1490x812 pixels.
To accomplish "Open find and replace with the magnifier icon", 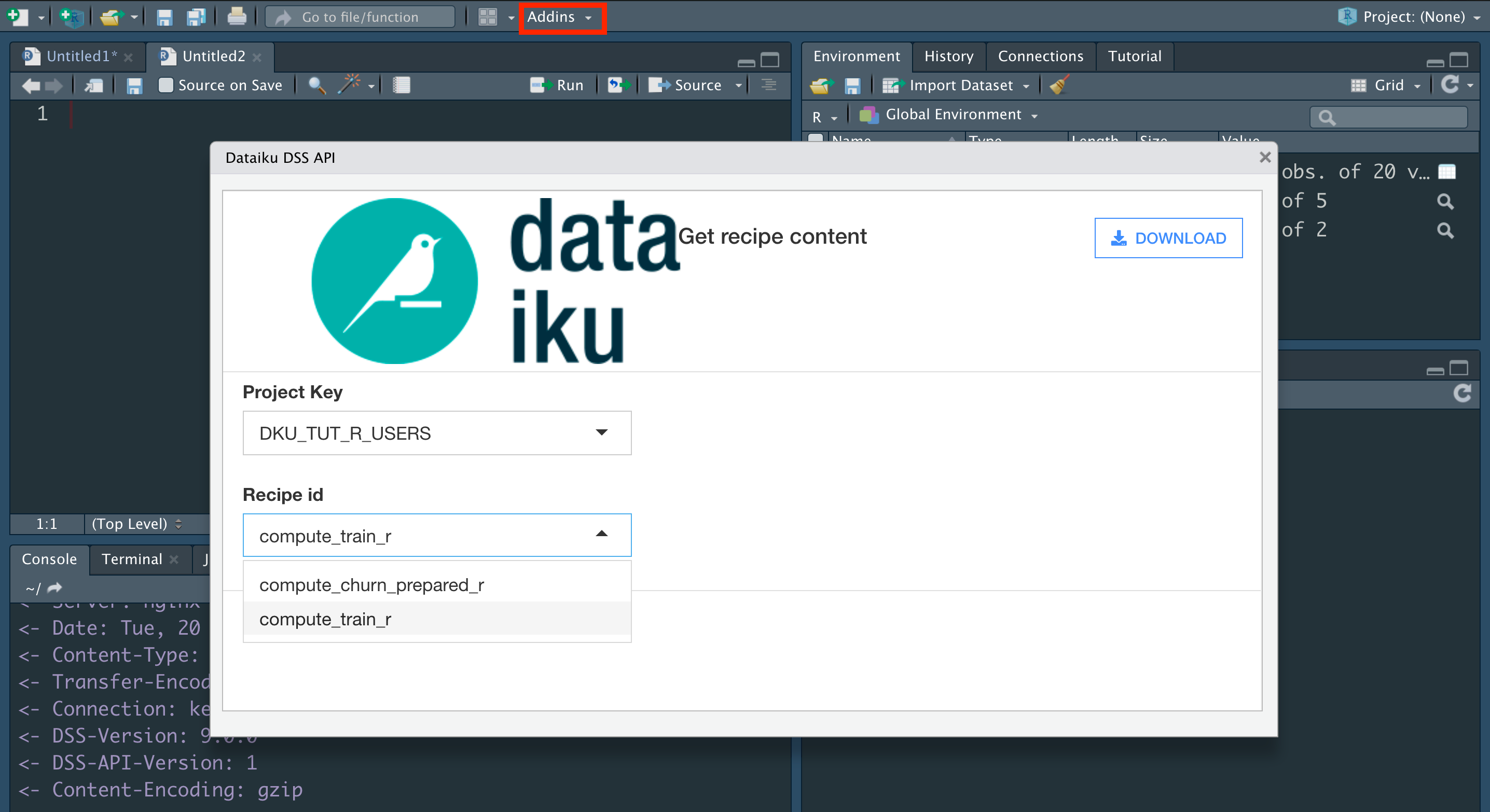I will coord(317,86).
